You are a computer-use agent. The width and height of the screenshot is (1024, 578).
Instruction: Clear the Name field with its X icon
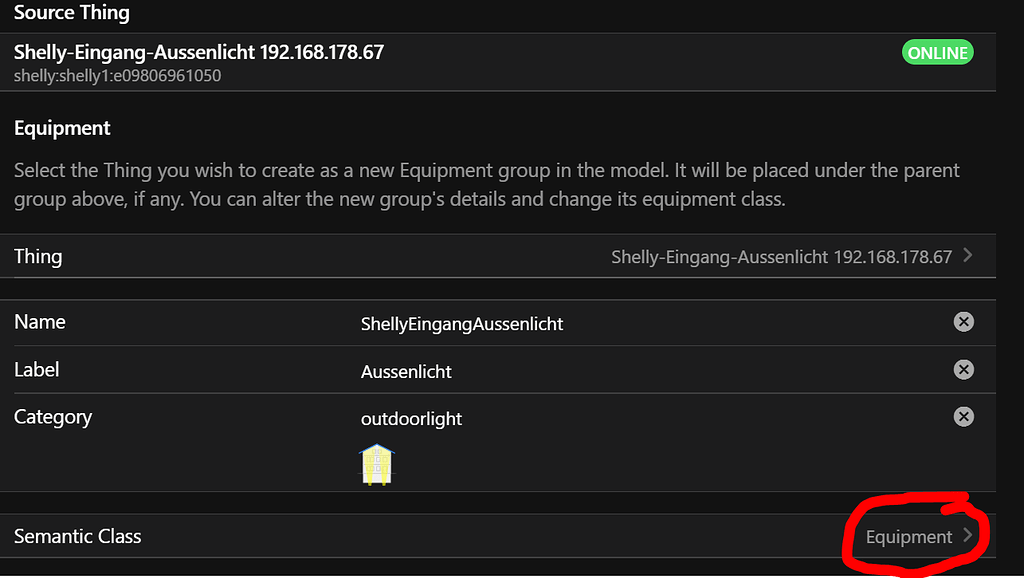[963, 322]
